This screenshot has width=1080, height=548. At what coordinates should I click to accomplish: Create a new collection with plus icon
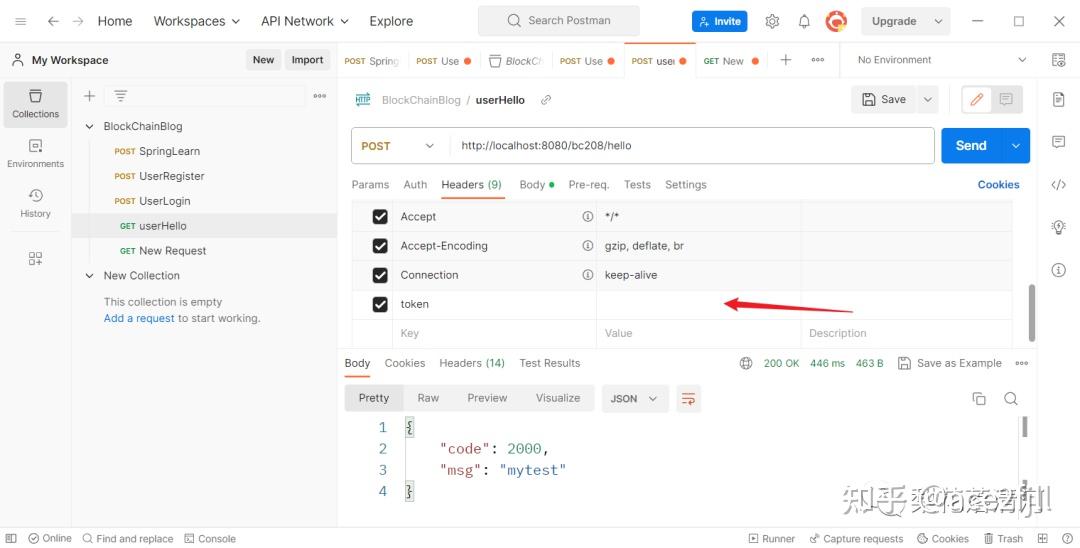tap(90, 96)
